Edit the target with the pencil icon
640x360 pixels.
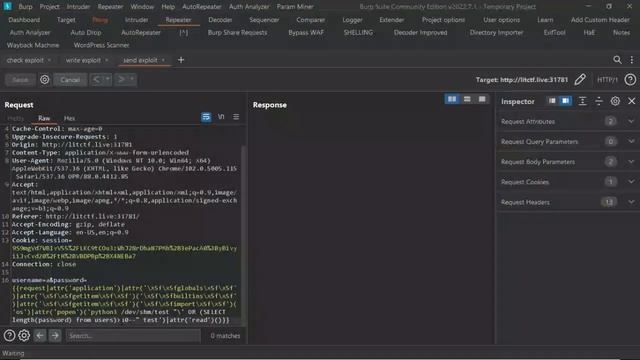tap(580, 80)
